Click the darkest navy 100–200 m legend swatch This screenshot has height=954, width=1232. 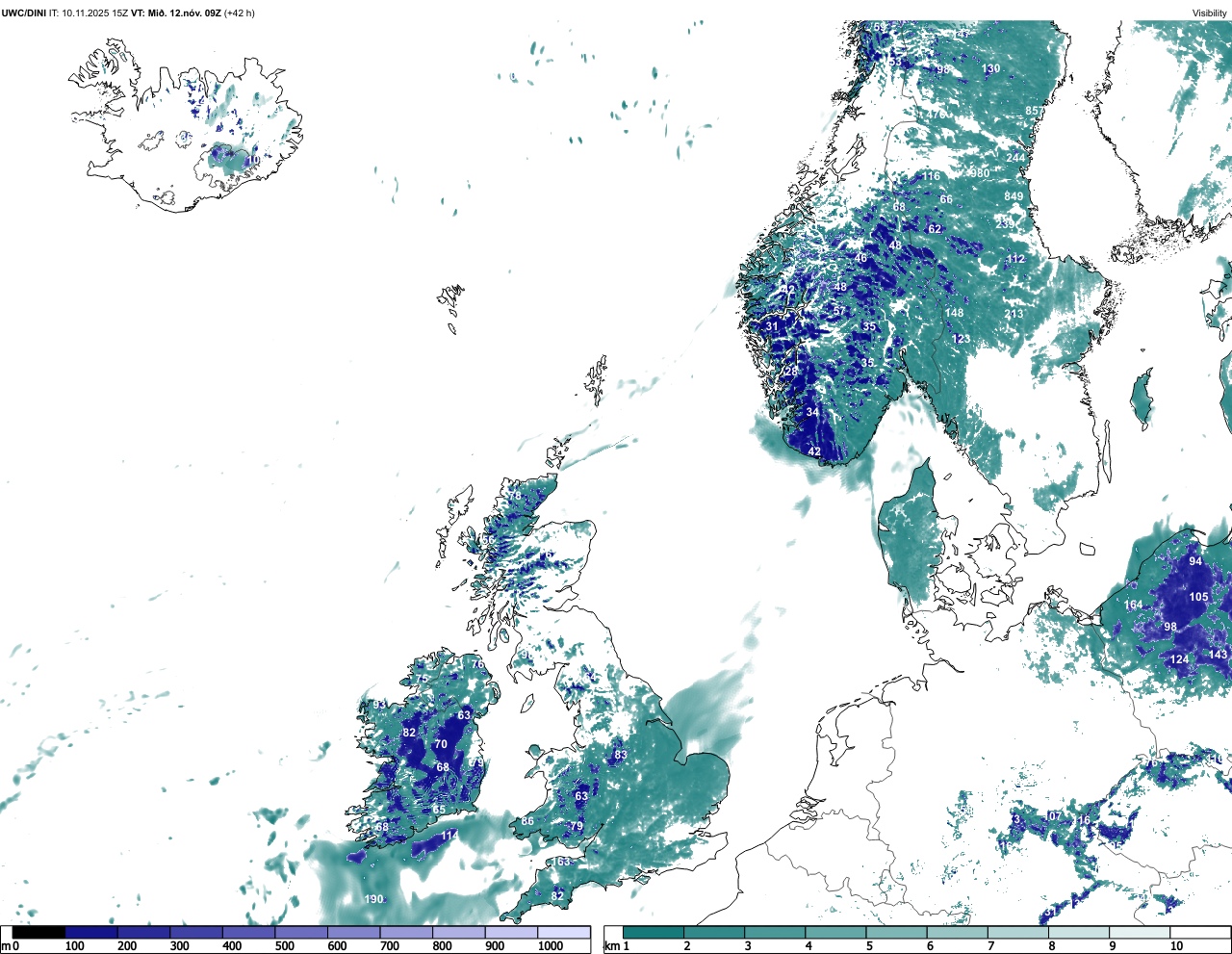tap(91, 933)
